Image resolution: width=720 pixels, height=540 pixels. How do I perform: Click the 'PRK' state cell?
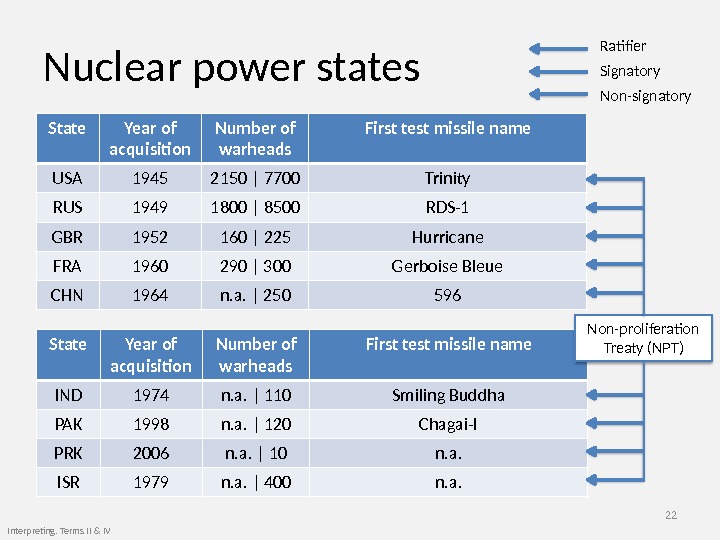pos(68,453)
